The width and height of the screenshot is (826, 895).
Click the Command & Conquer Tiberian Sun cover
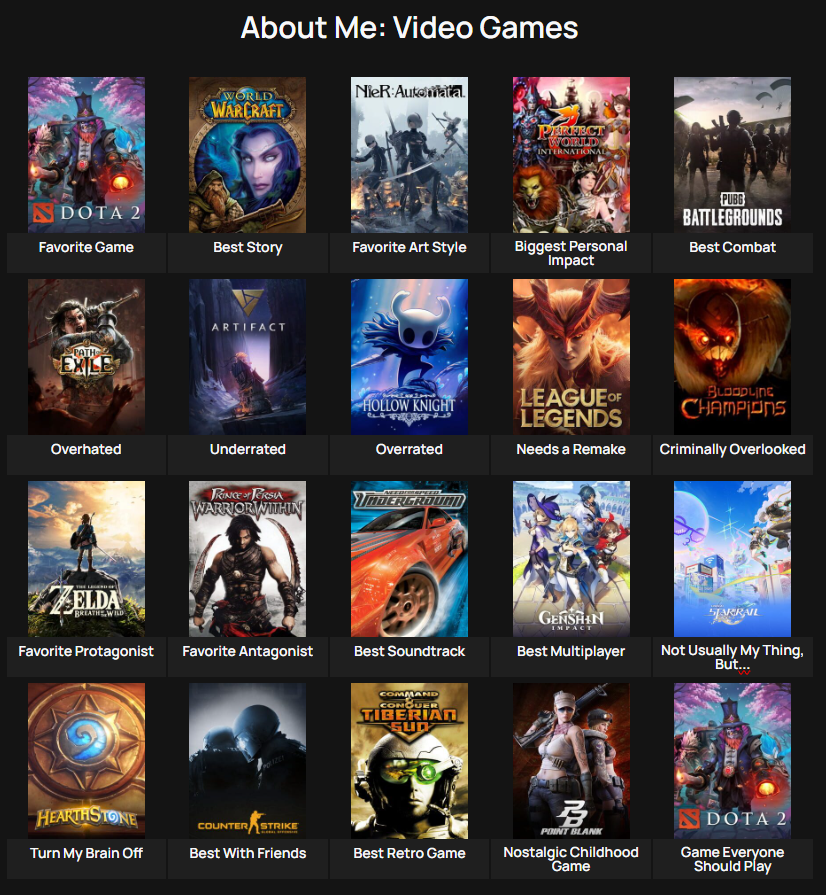coord(409,761)
